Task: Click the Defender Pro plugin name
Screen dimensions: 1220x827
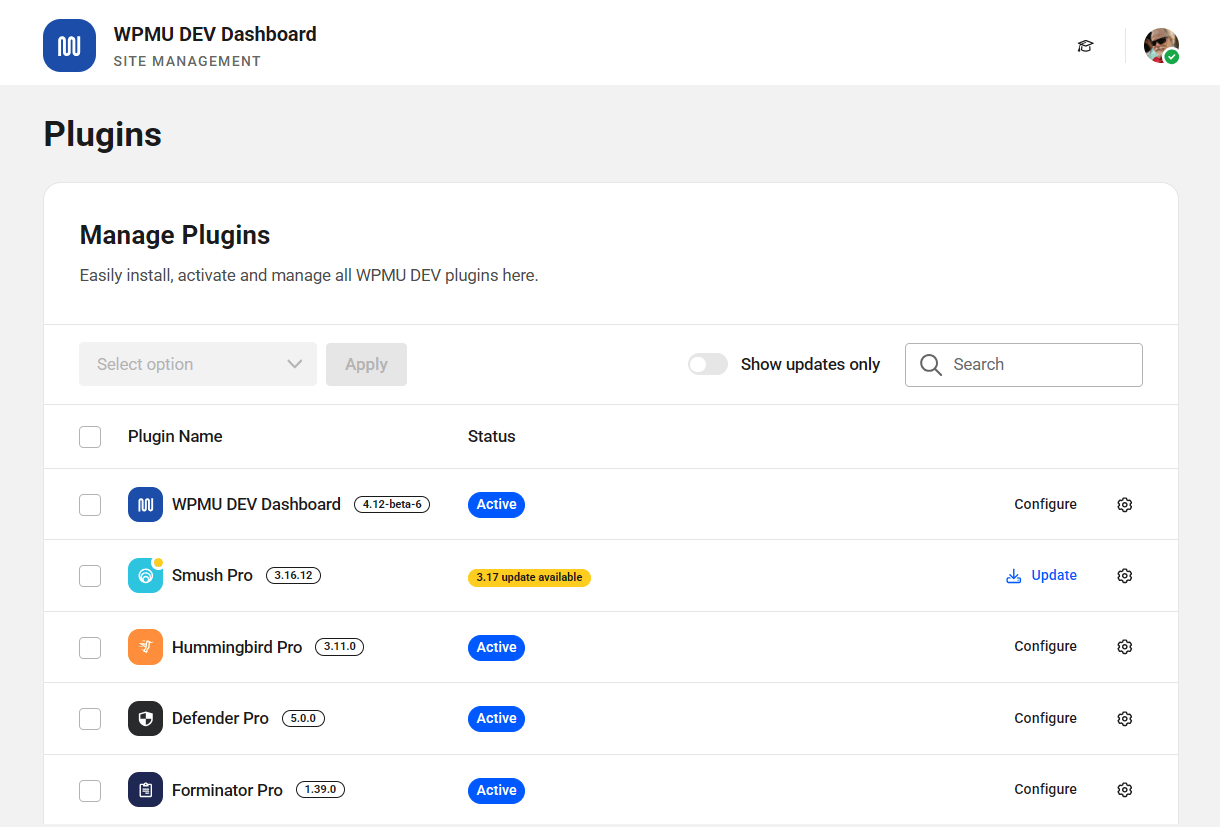Action: [x=220, y=718]
